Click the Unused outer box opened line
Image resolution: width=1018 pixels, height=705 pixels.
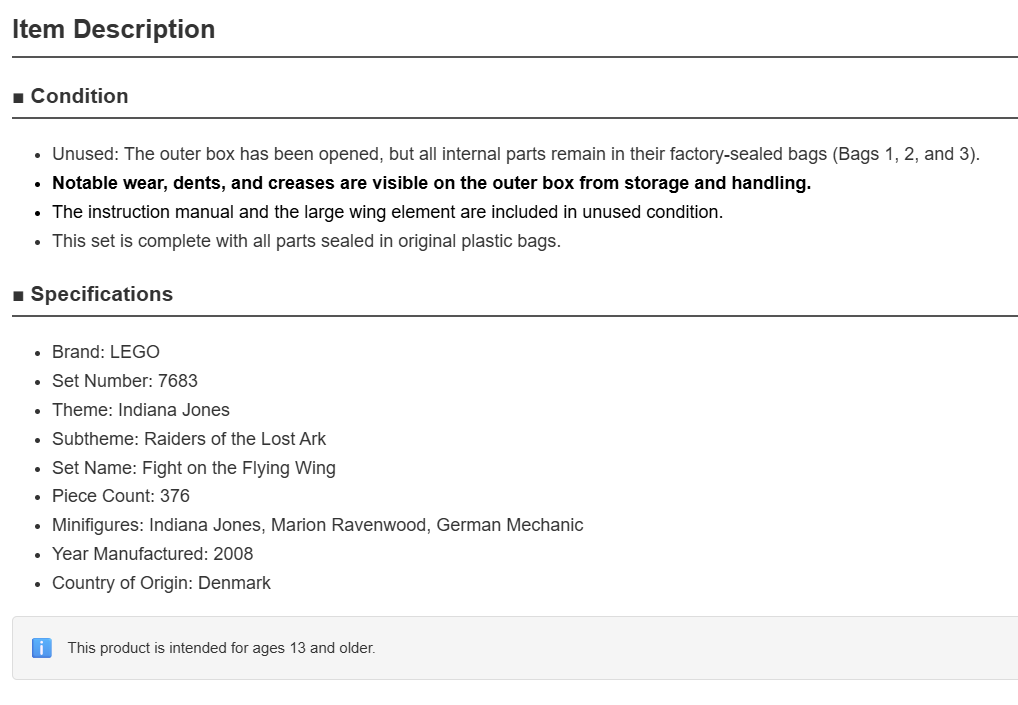tap(516, 155)
